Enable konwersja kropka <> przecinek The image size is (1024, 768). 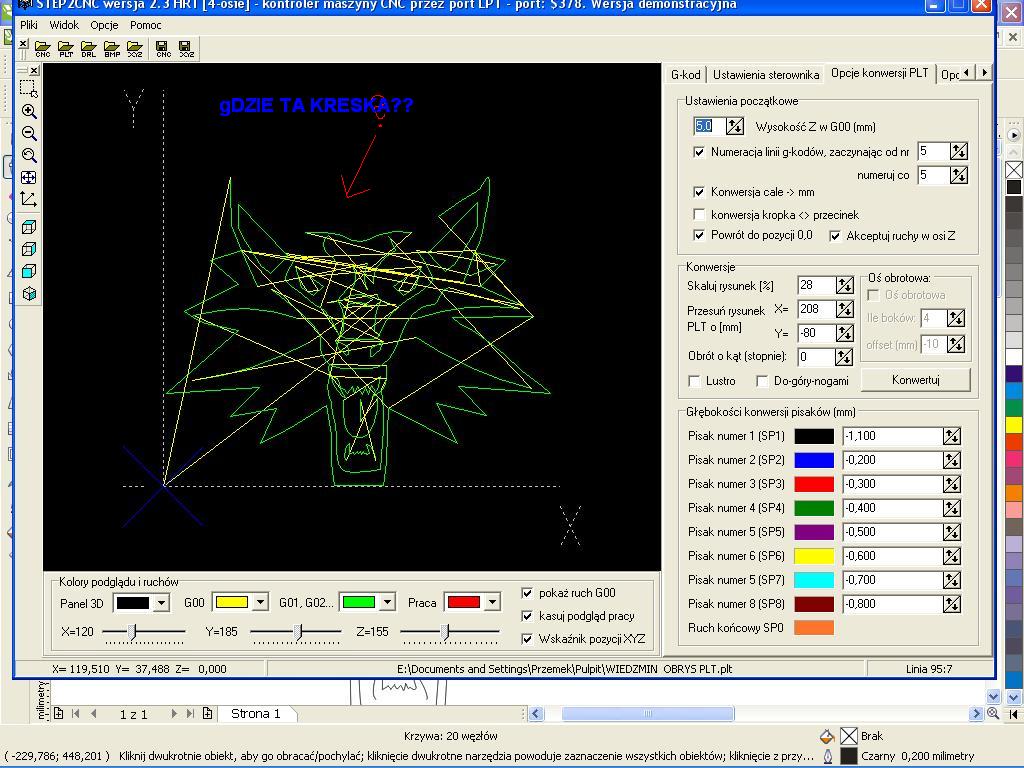699,214
